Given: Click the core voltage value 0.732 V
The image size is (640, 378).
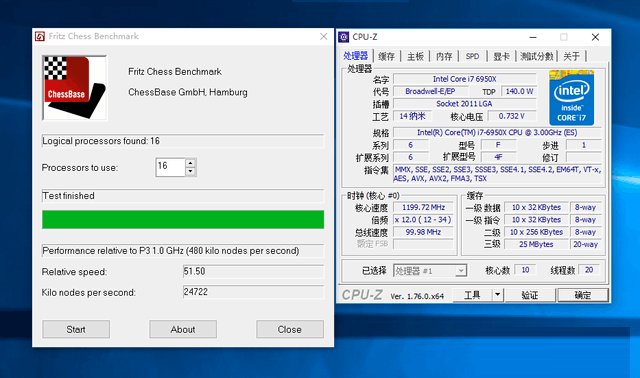Looking at the screenshot, I should point(512,116).
